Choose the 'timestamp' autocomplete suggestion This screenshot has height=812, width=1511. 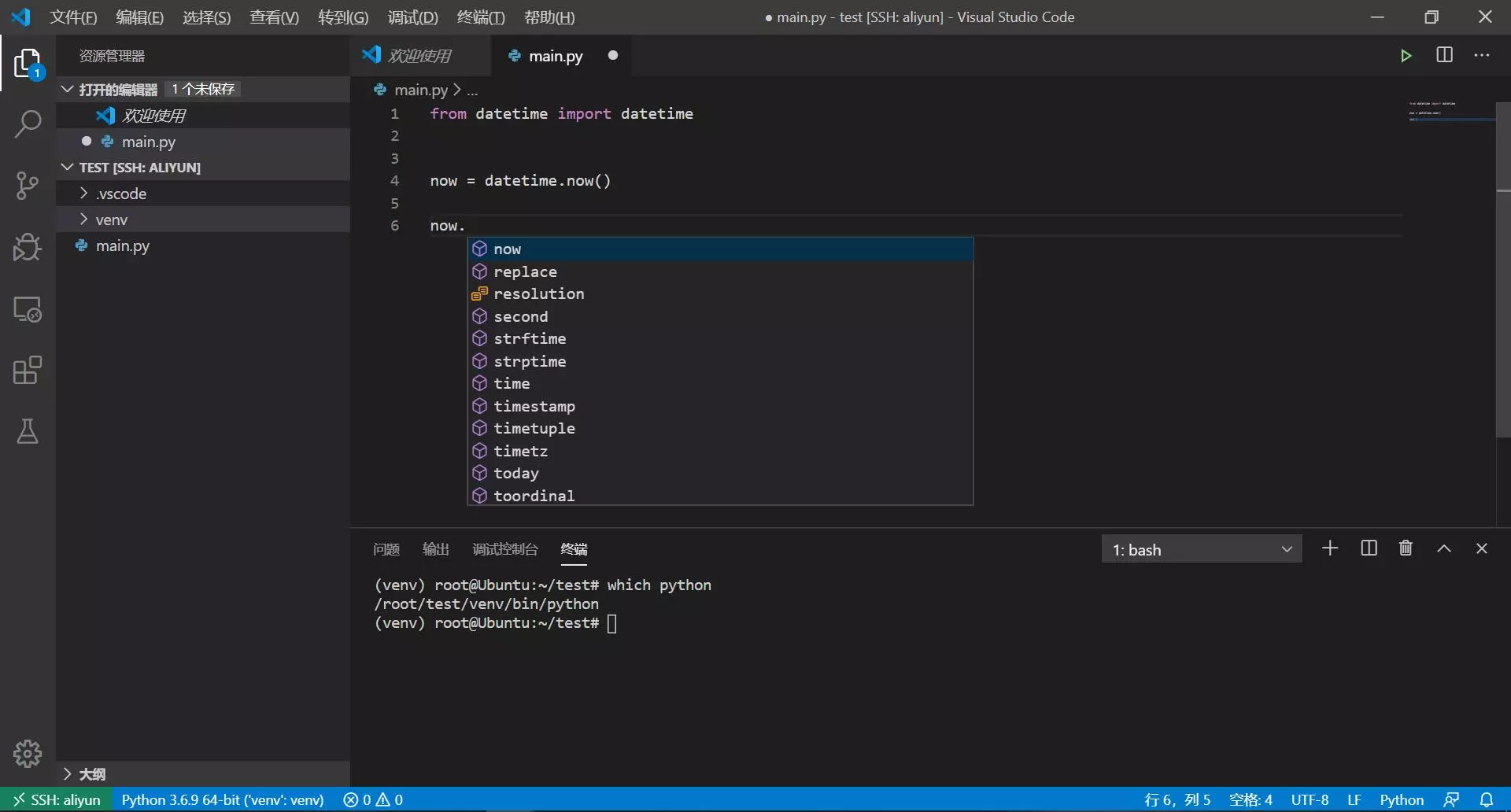tap(720, 406)
